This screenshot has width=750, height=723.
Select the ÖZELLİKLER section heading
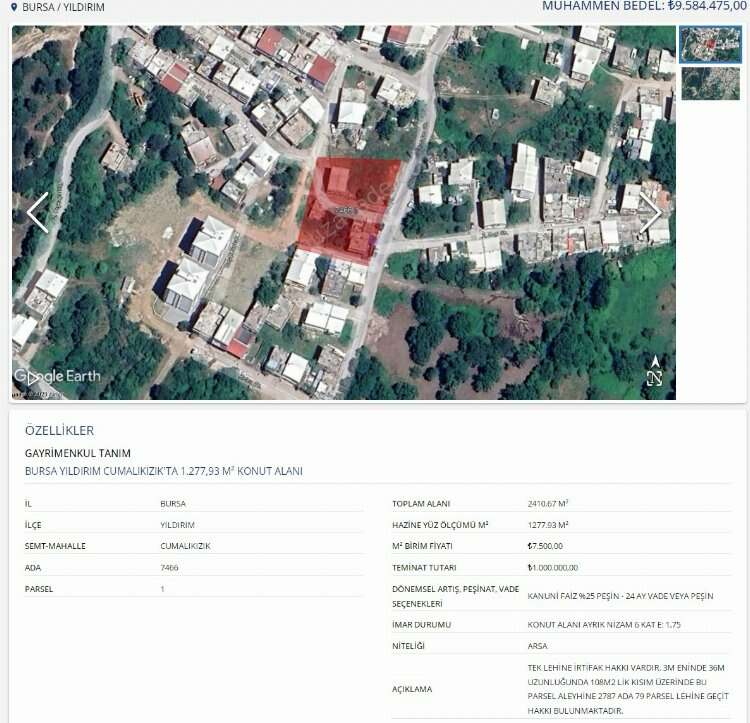59,430
